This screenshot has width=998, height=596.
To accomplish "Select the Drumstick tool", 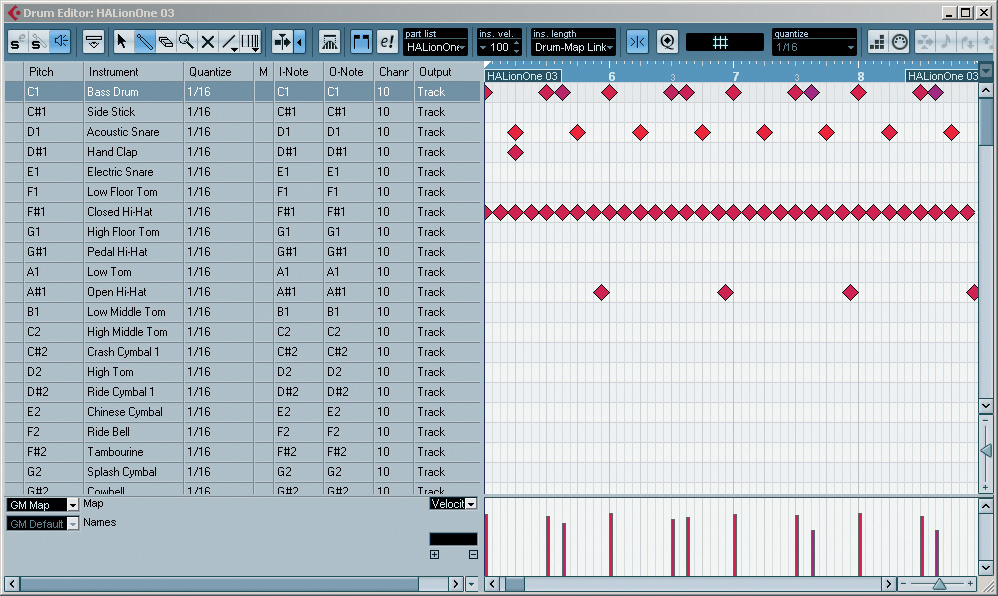I will (x=144, y=42).
